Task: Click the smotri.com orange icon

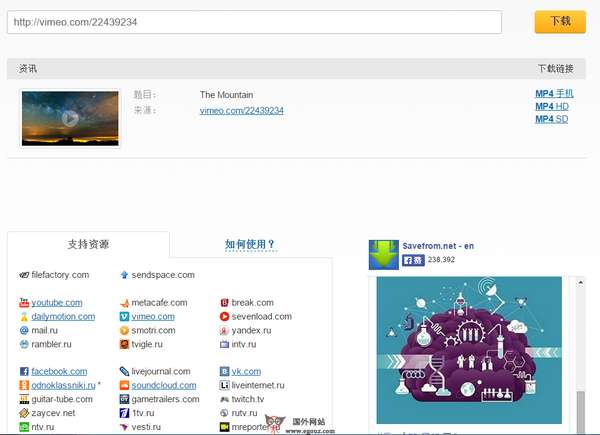Action: 124,331
